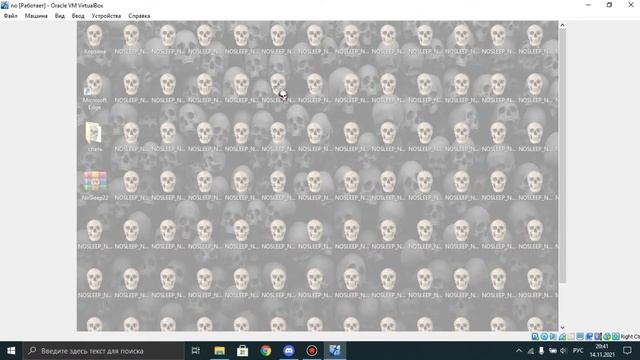Click the VirtualBox hard disk activity indicator
640x360 pixels.
point(535,336)
